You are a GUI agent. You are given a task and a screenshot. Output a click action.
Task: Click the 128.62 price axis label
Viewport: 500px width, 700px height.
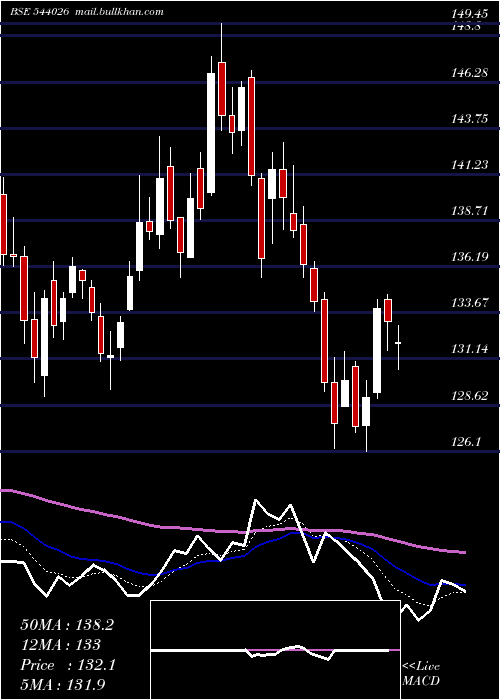tap(469, 396)
